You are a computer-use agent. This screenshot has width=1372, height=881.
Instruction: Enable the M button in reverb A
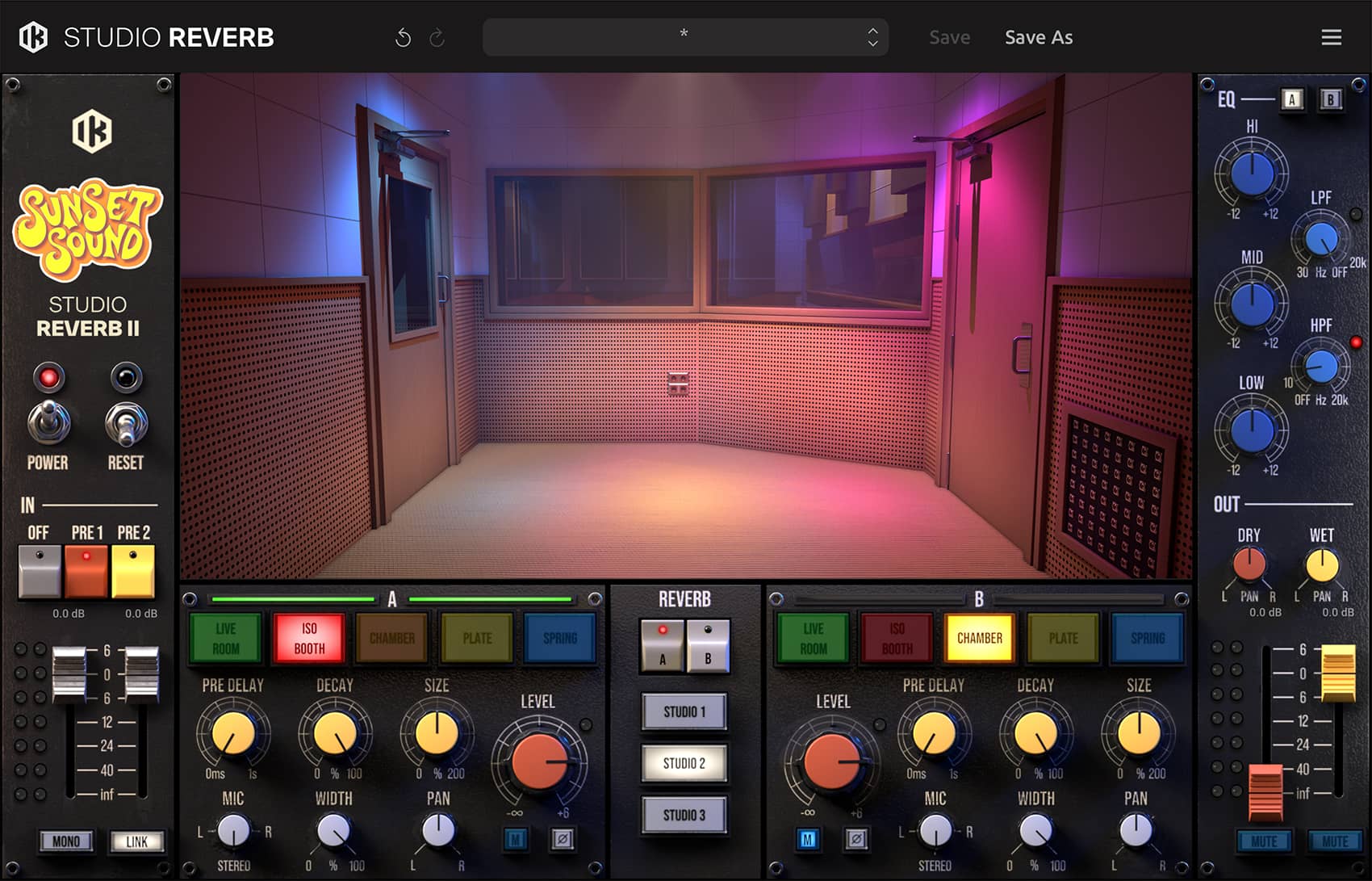pos(516,840)
